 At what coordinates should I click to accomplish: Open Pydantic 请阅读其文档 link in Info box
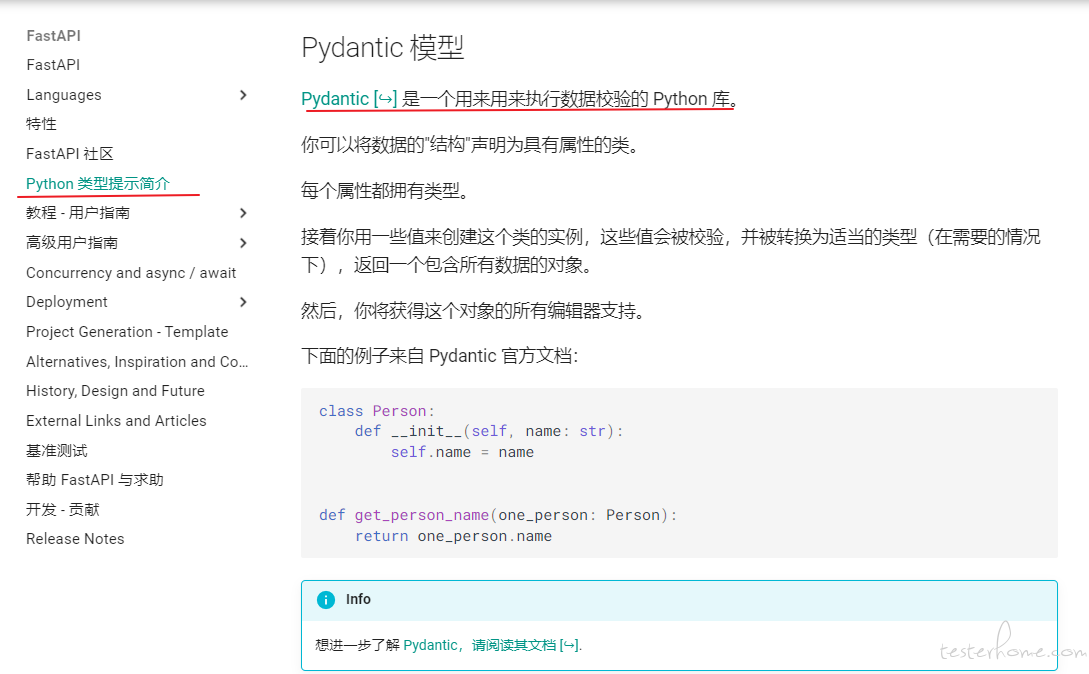[492, 645]
